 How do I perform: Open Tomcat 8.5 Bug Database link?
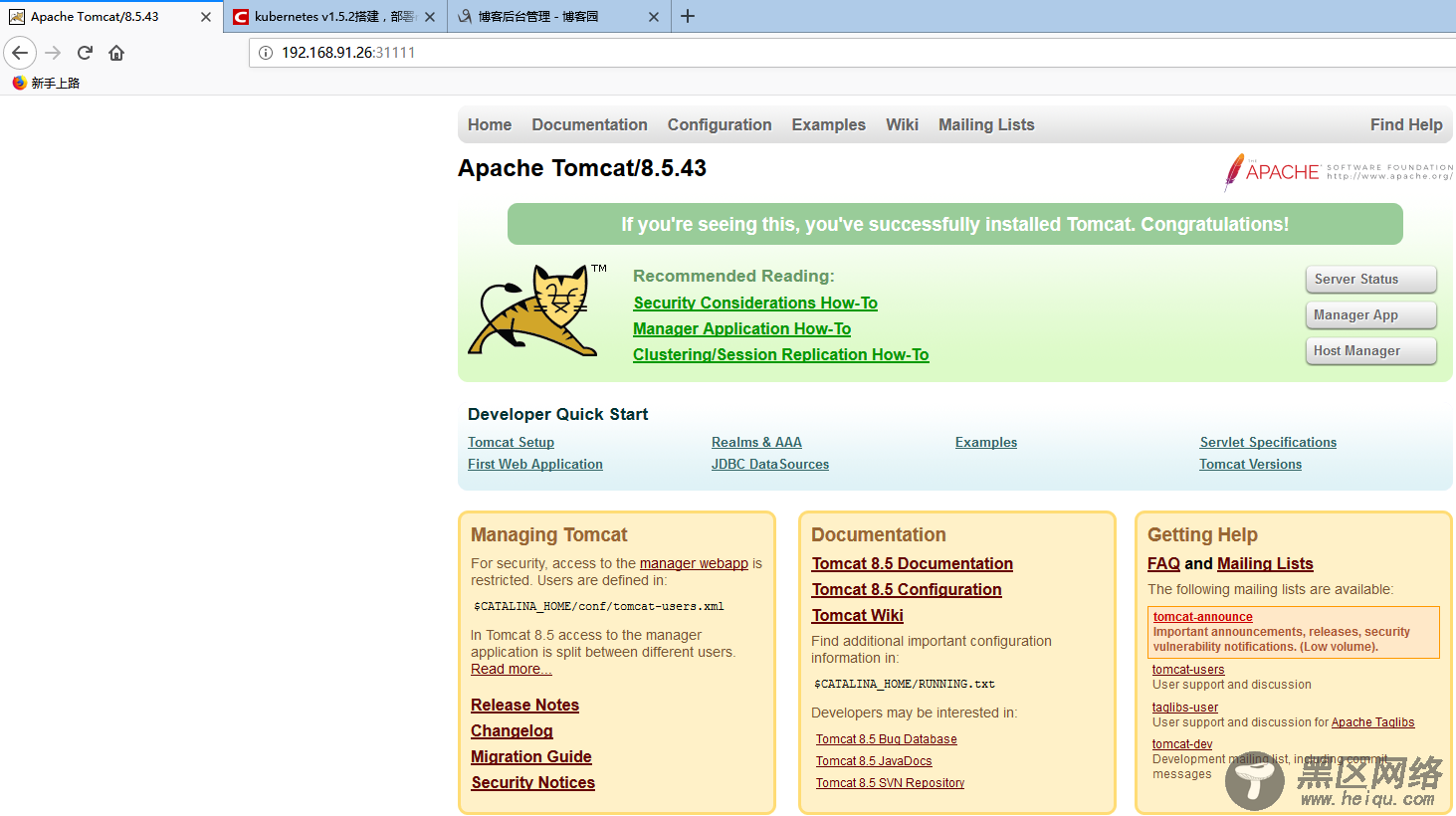coord(887,739)
